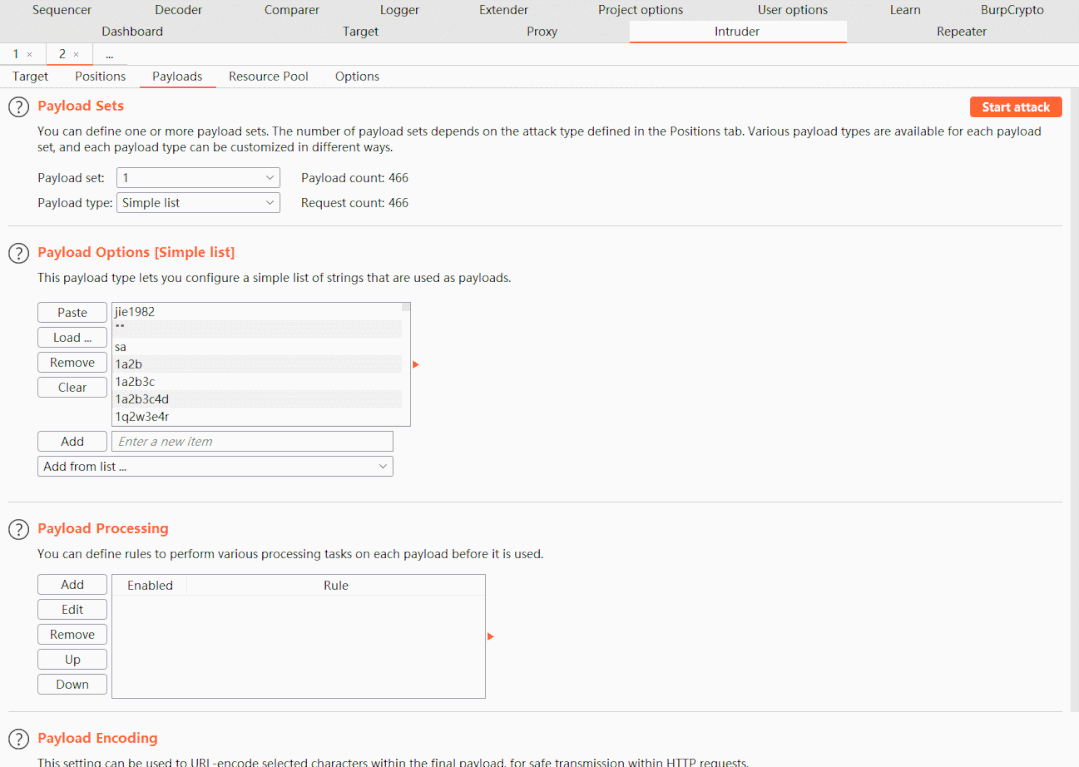Select payload item 1a2b3c4d
The height and width of the screenshot is (767, 1079).
coord(257,399)
